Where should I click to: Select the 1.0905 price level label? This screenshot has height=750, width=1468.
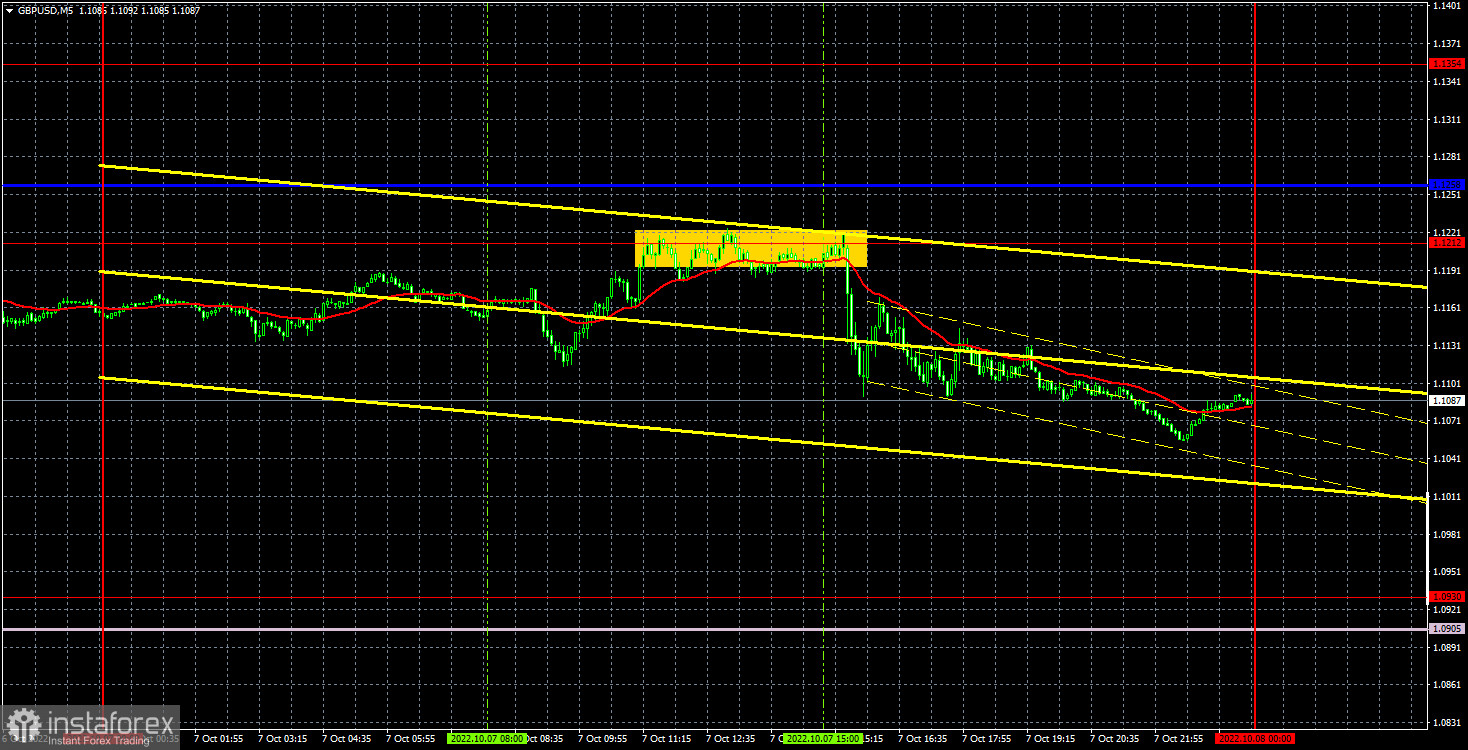(1447, 629)
